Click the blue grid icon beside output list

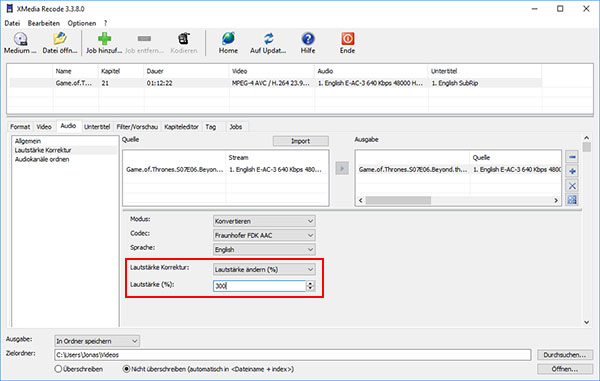pos(572,200)
